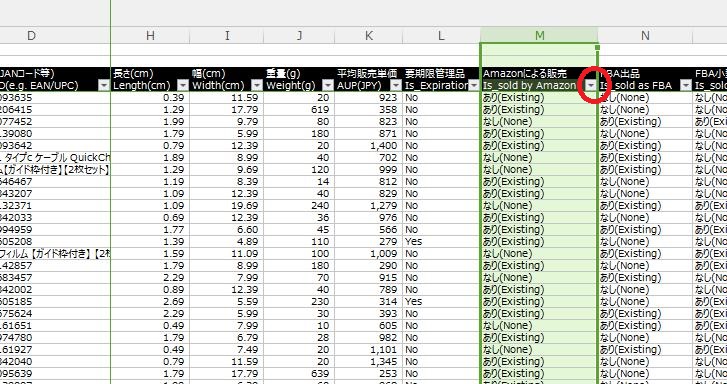Select column N header
The width and height of the screenshot is (727, 384).
pos(645,36)
